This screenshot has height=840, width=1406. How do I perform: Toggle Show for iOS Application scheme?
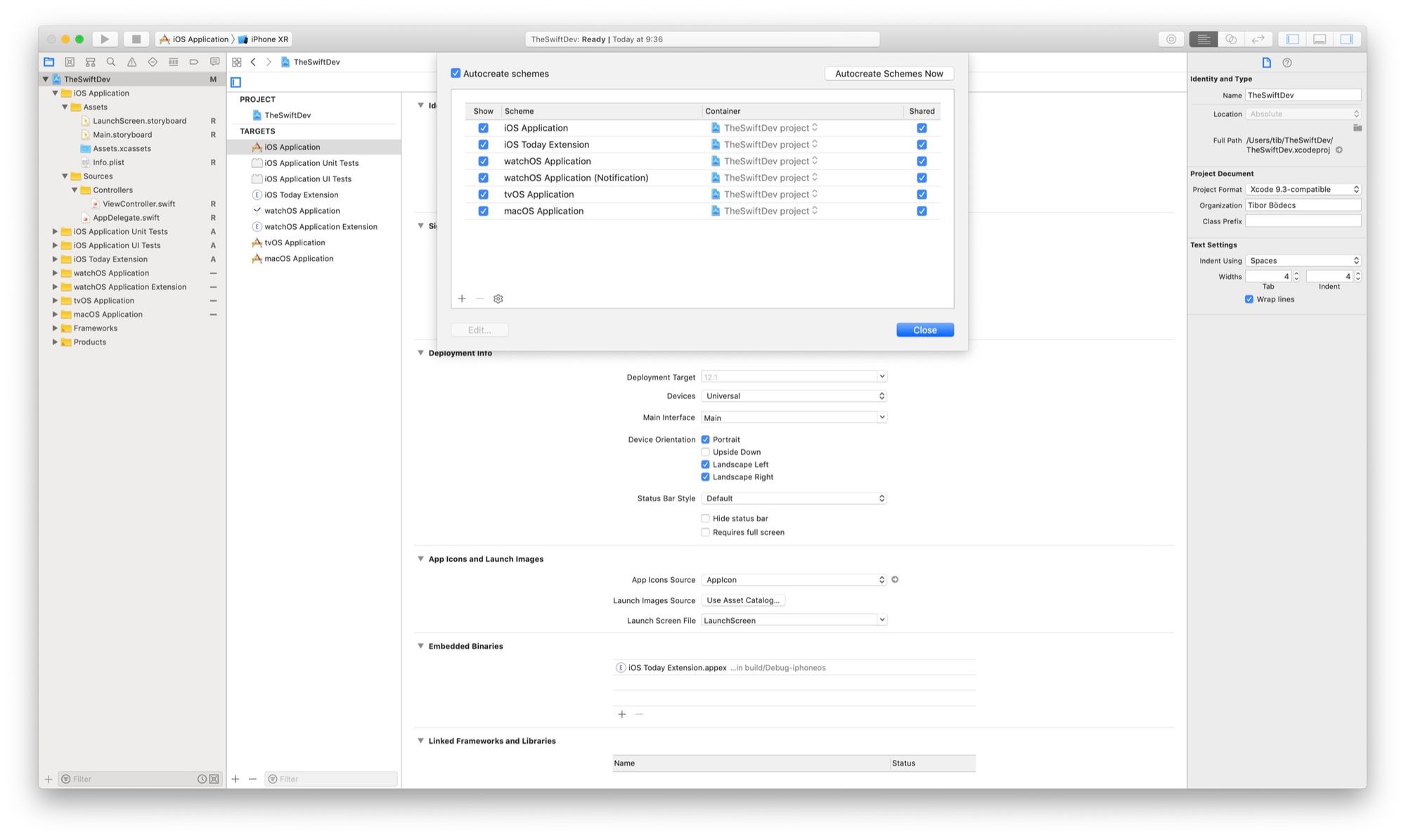coord(483,128)
